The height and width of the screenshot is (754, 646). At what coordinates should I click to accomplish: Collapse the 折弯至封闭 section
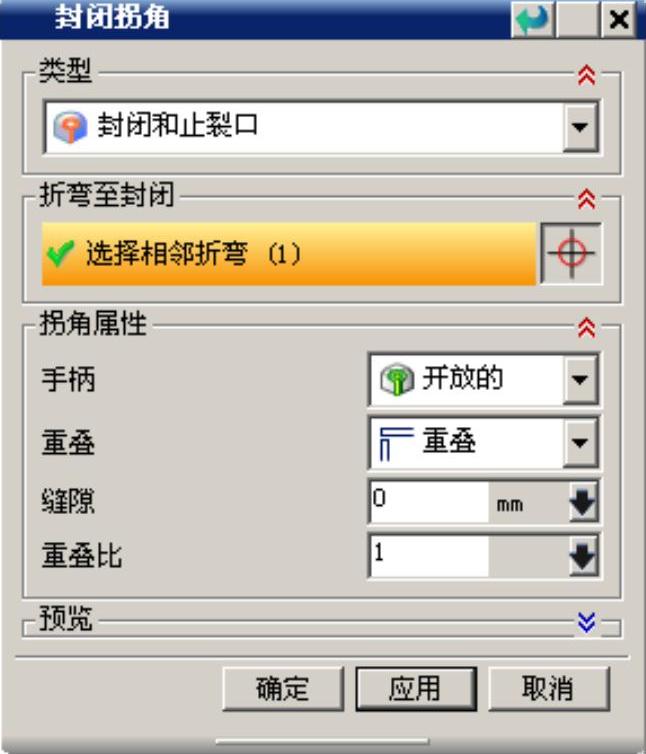point(586,199)
